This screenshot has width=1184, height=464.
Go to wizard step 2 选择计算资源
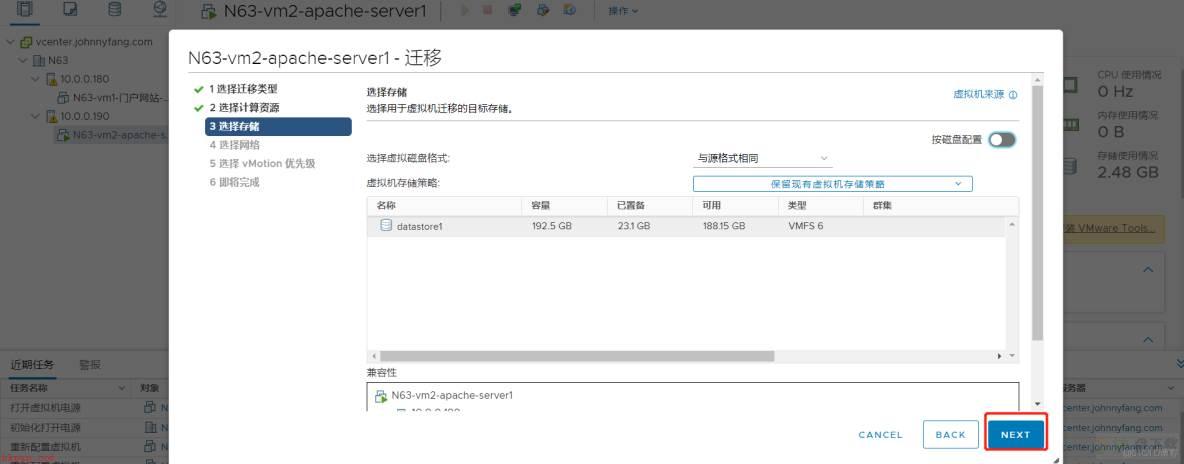coord(243,107)
